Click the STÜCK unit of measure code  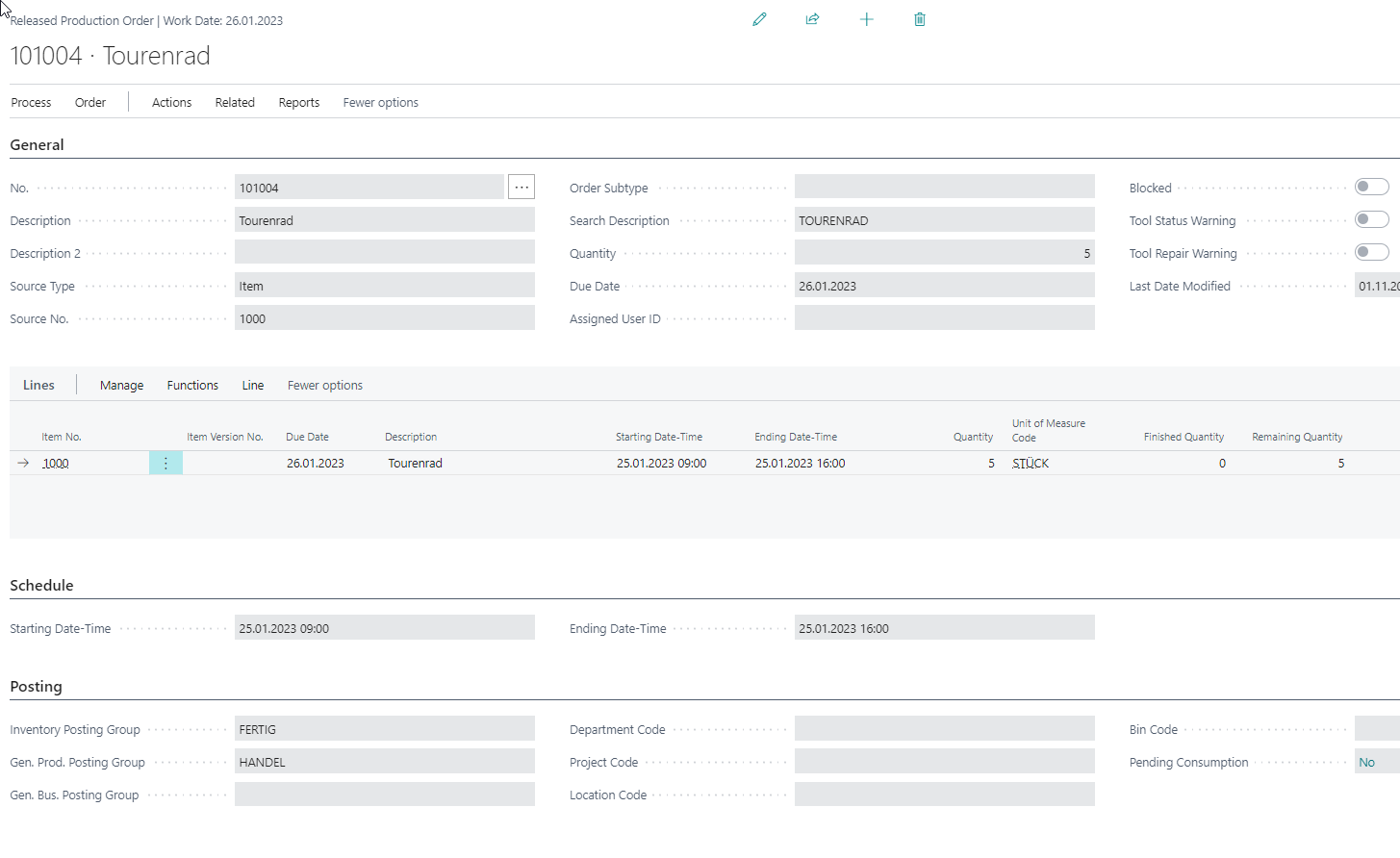1031,463
